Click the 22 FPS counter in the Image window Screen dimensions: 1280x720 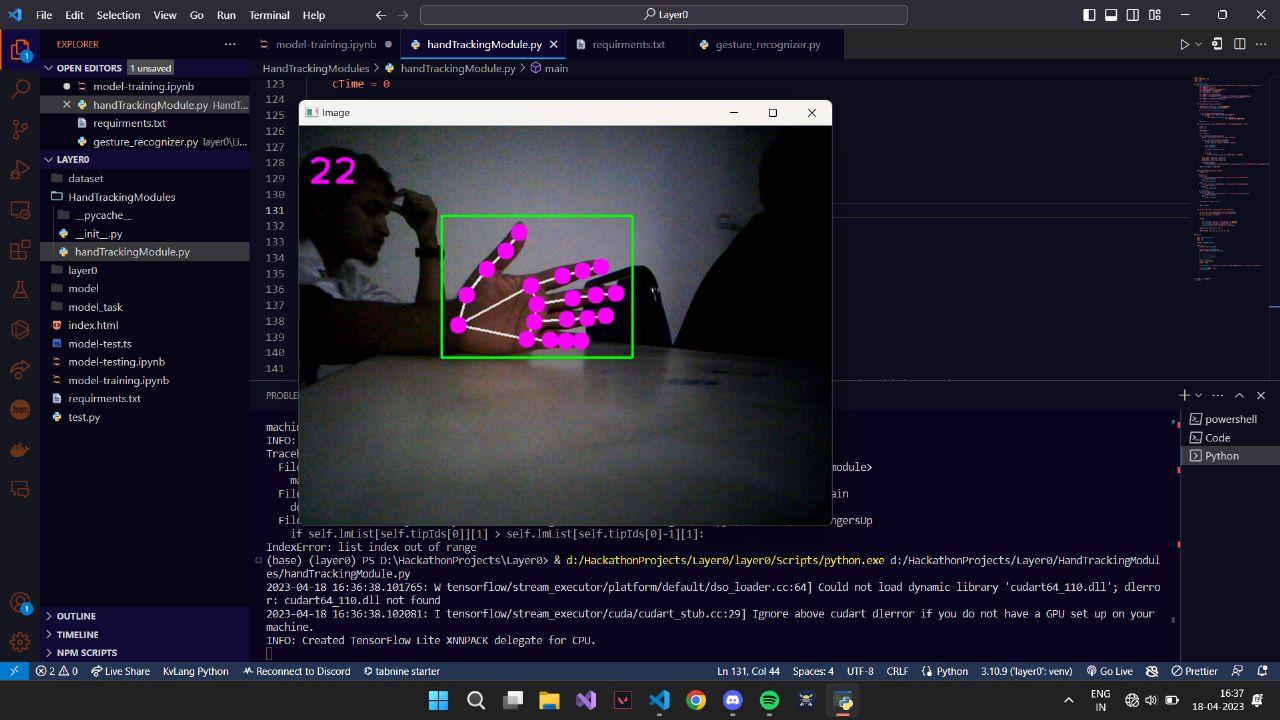pos(333,171)
